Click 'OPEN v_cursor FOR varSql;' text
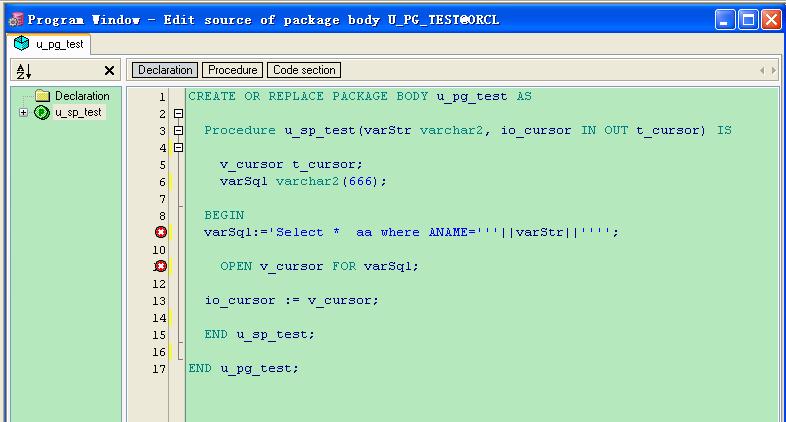Image resolution: width=786 pixels, height=422 pixels. (319, 266)
